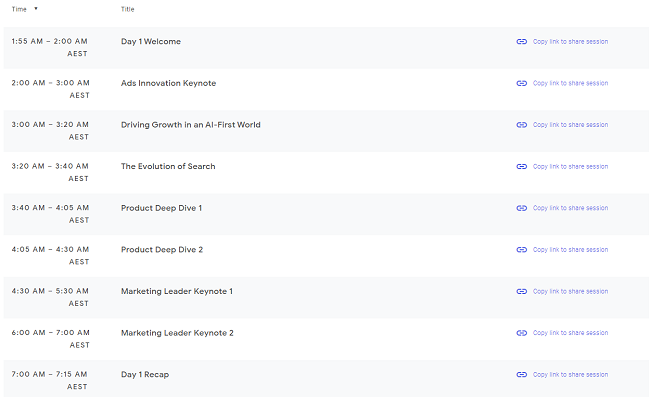Click the 3:20 AM – 3:40 AM time cell
Viewport: 650px width, 397px height.
click(x=50, y=172)
